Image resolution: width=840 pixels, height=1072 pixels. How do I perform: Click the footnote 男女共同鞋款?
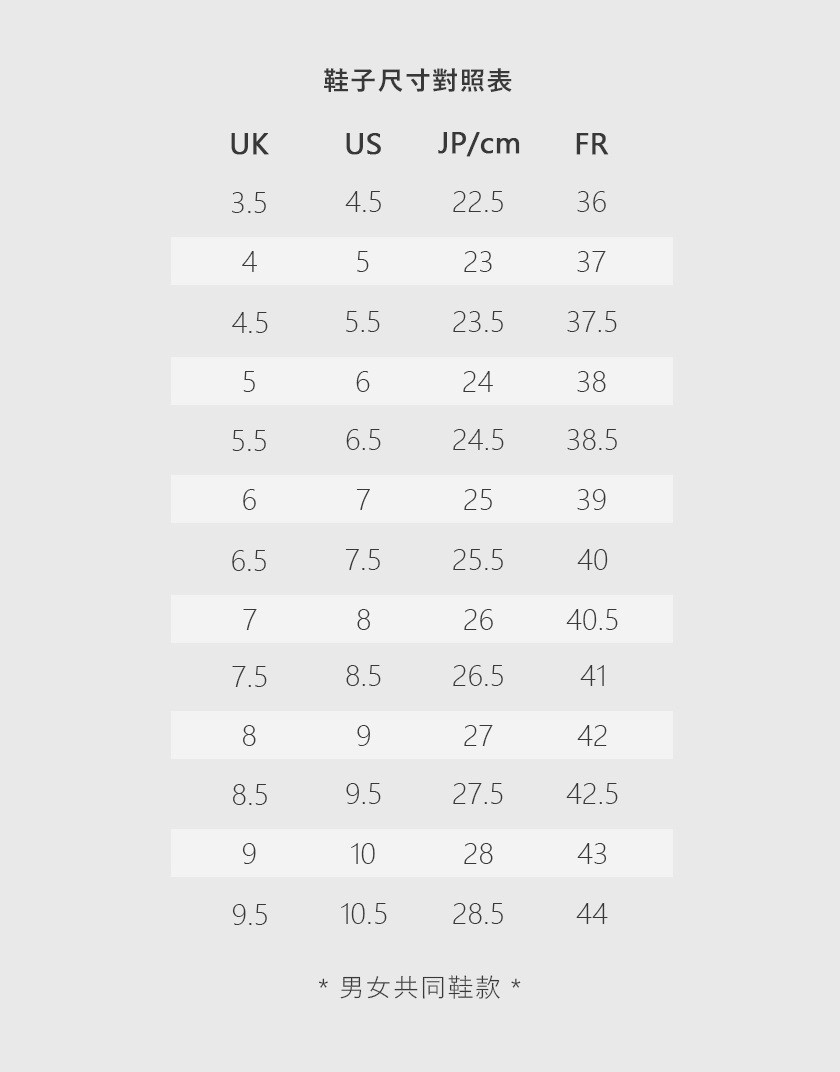tap(420, 988)
